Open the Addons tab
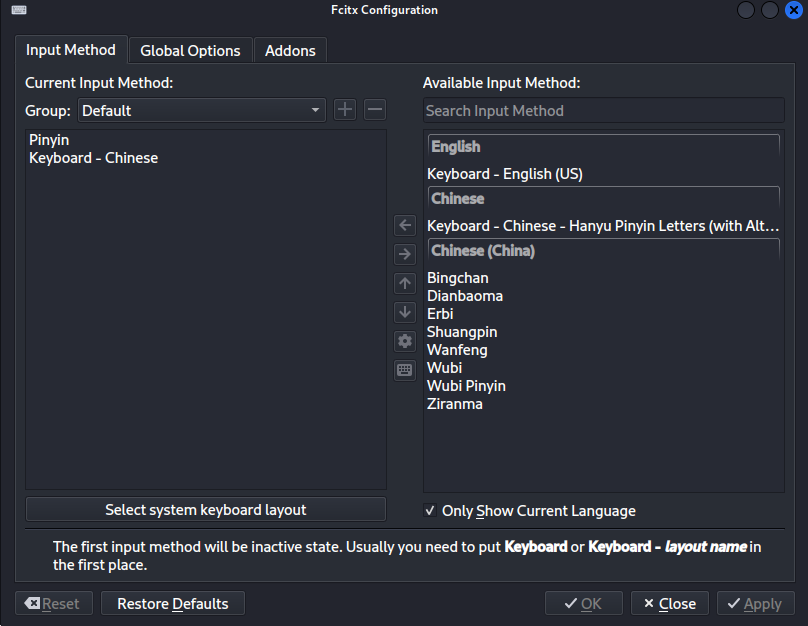808x626 pixels. tap(290, 50)
